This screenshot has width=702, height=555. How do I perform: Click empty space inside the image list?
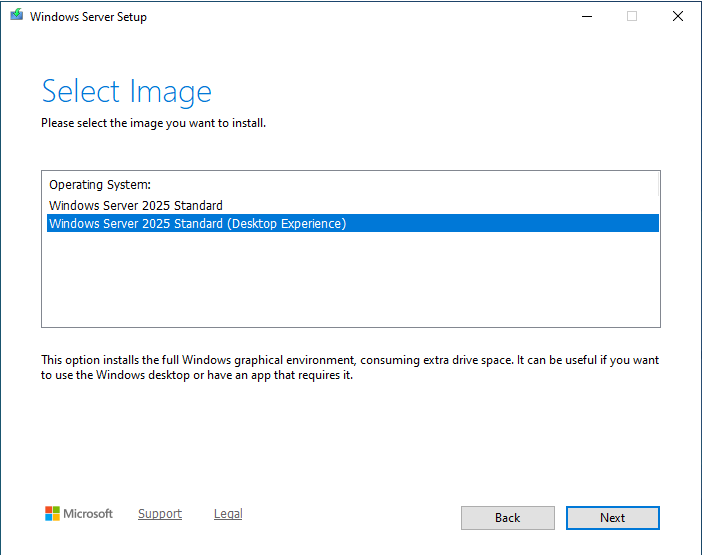tap(350, 285)
